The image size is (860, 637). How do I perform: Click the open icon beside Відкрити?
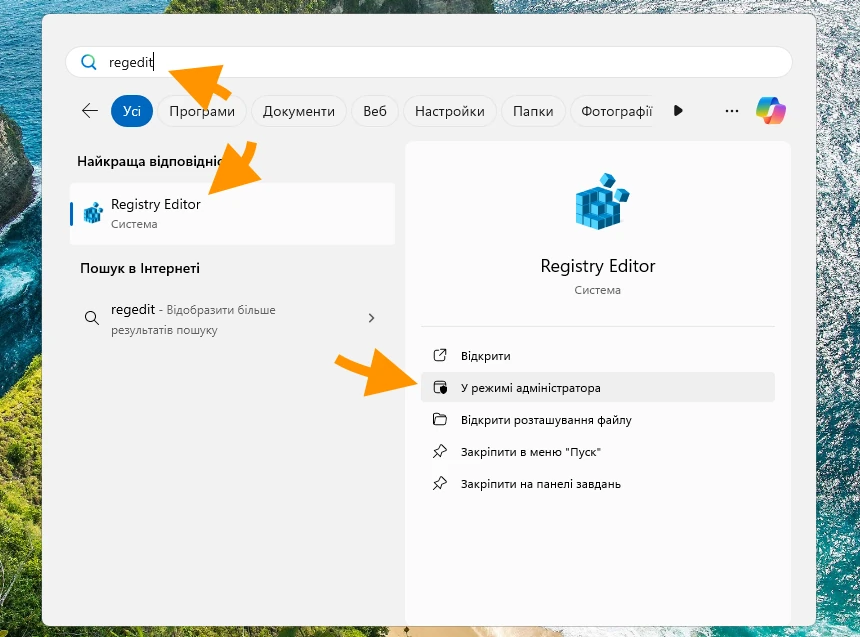tap(440, 355)
